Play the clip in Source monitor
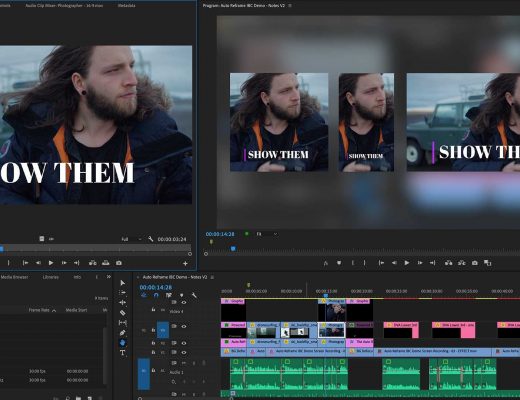Viewport: 520px width, 400px height. coord(51,263)
